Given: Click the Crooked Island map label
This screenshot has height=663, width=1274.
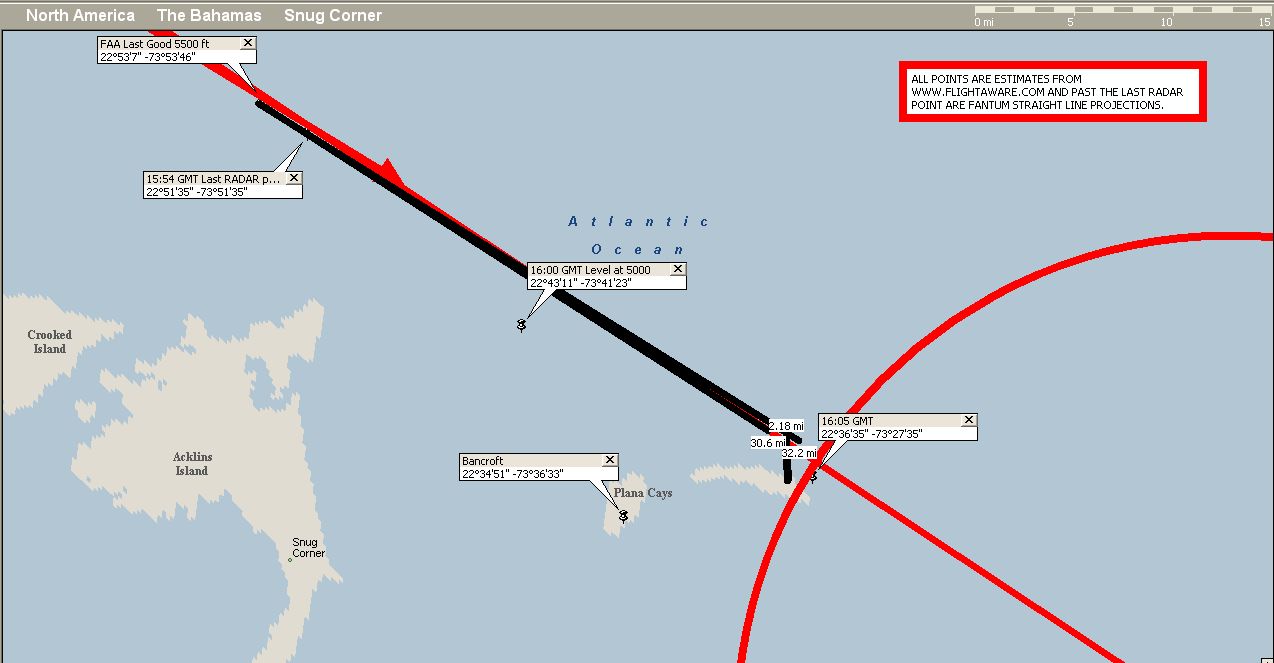Looking at the screenshot, I should pos(49,342).
